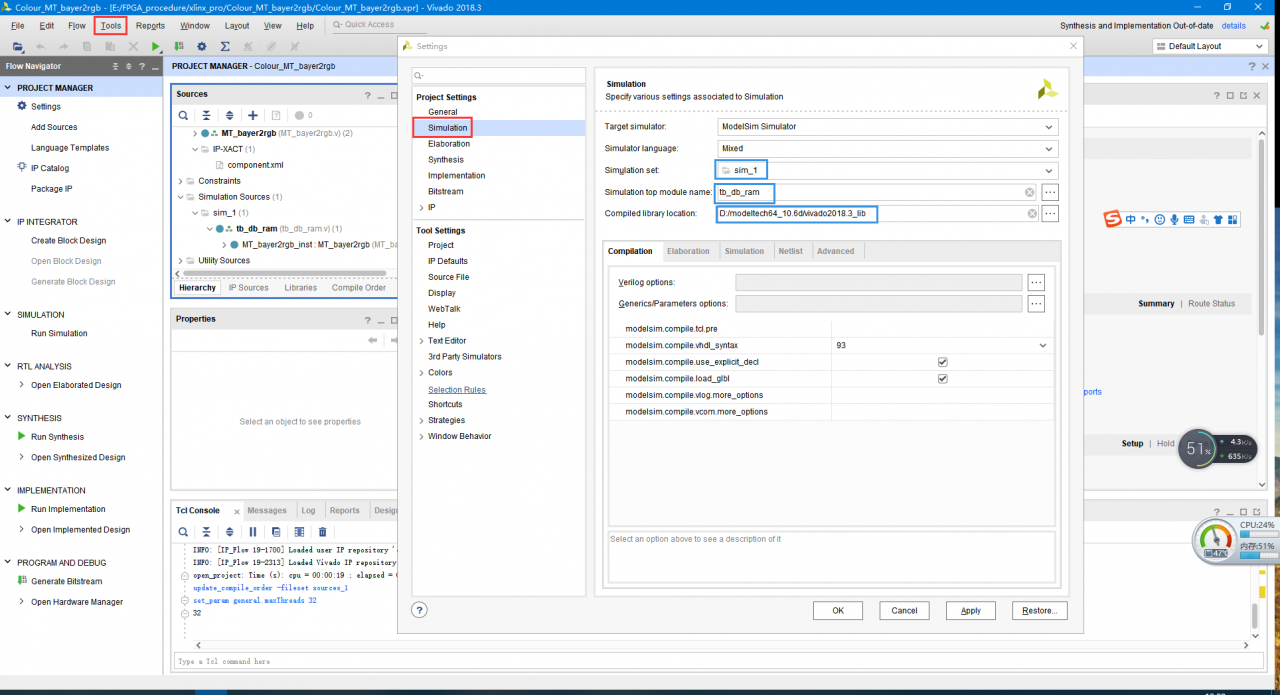Expand all in Sources panel toolbar
1280x695 pixels.
coord(229,115)
